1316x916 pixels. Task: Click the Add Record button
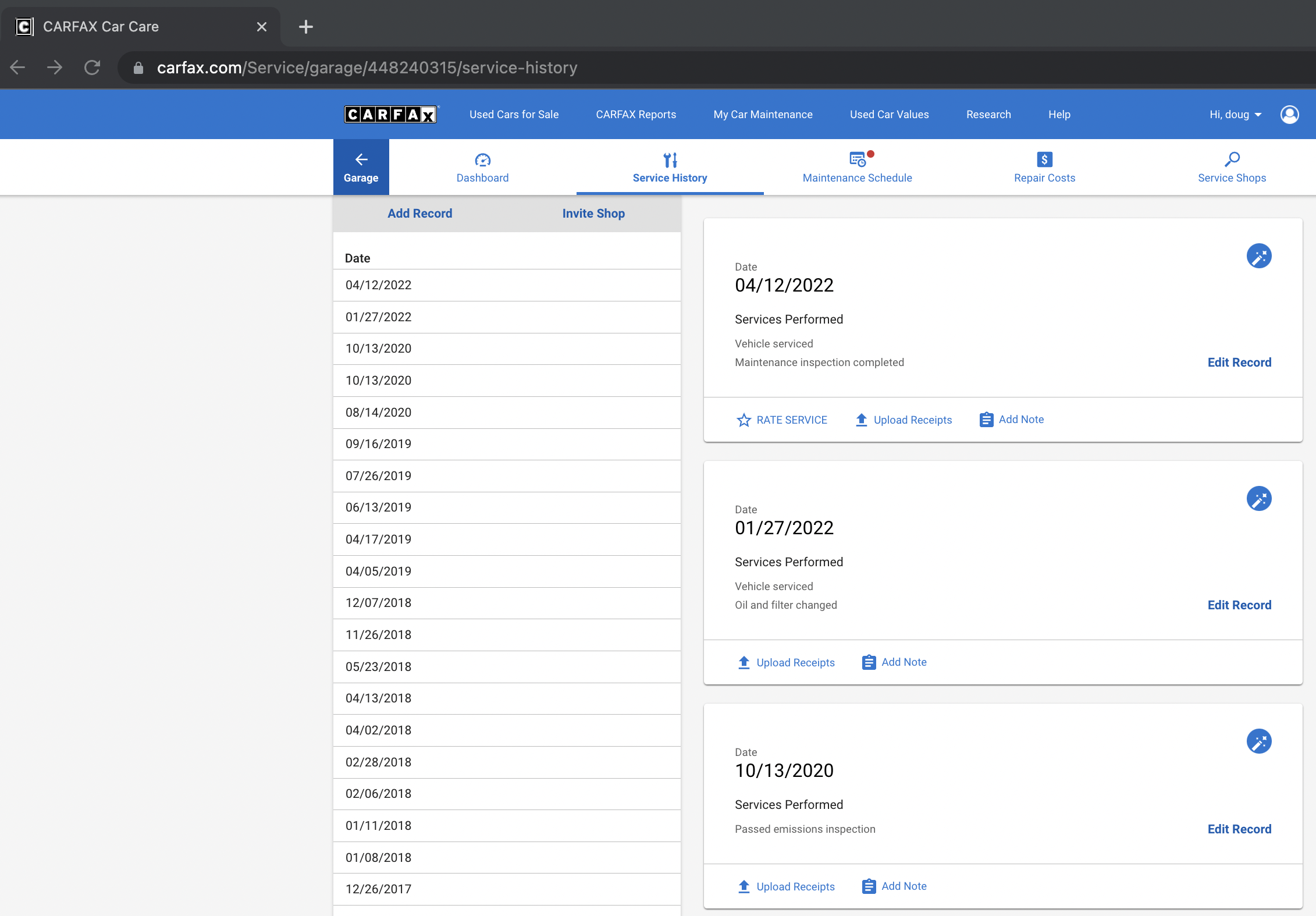pos(420,214)
